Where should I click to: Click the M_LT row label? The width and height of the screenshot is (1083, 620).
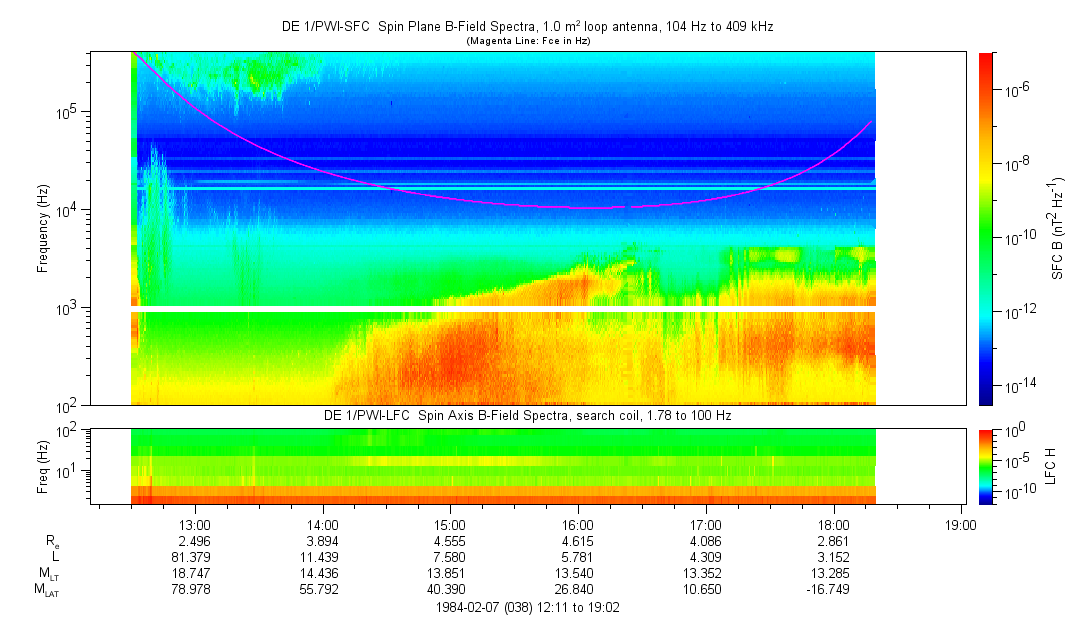click(x=48, y=575)
